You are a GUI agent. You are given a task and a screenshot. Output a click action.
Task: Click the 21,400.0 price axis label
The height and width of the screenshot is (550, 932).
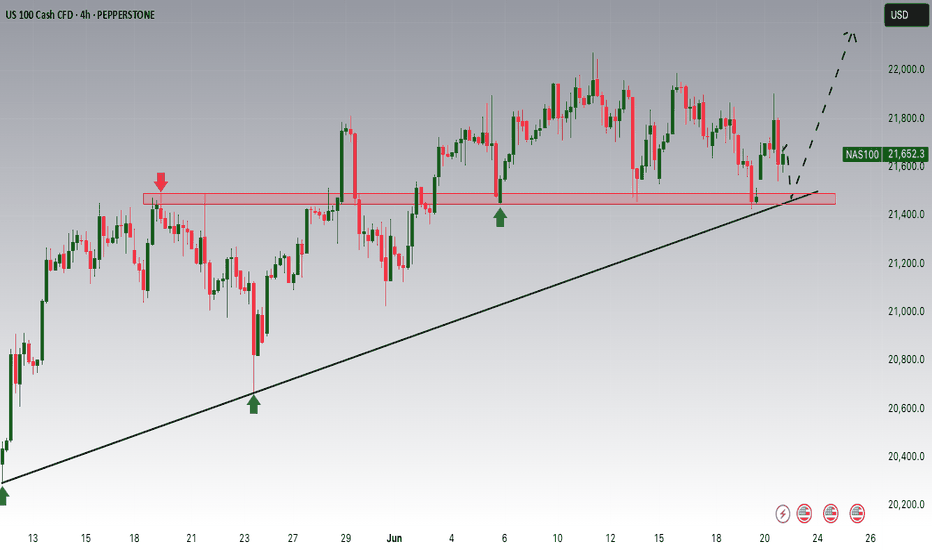click(x=906, y=214)
